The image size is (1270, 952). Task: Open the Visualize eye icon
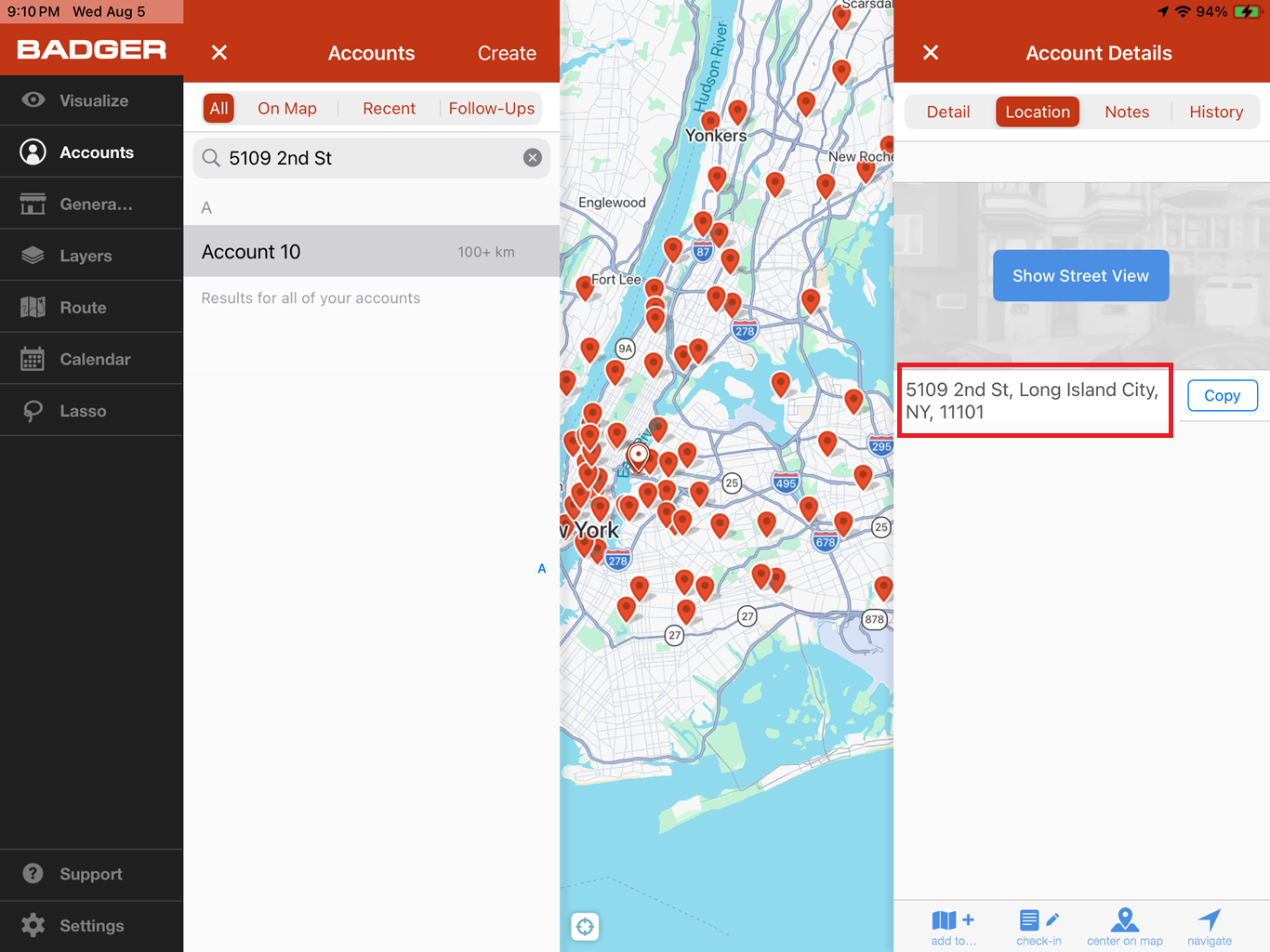click(x=33, y=100)
